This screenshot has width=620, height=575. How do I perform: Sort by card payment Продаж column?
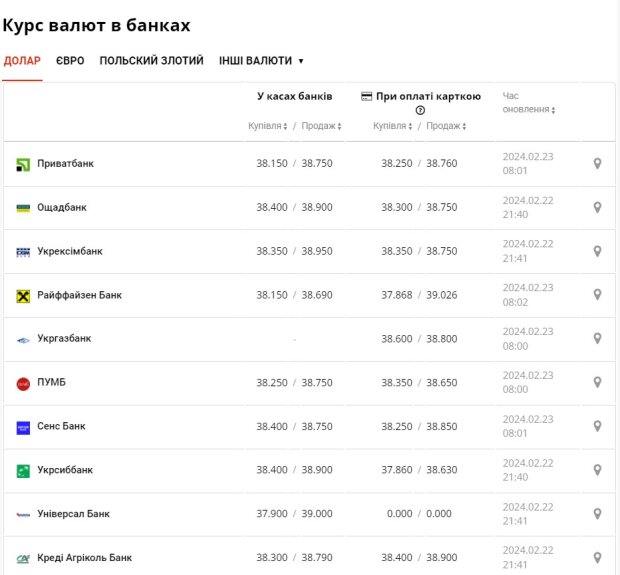[446, 126]
